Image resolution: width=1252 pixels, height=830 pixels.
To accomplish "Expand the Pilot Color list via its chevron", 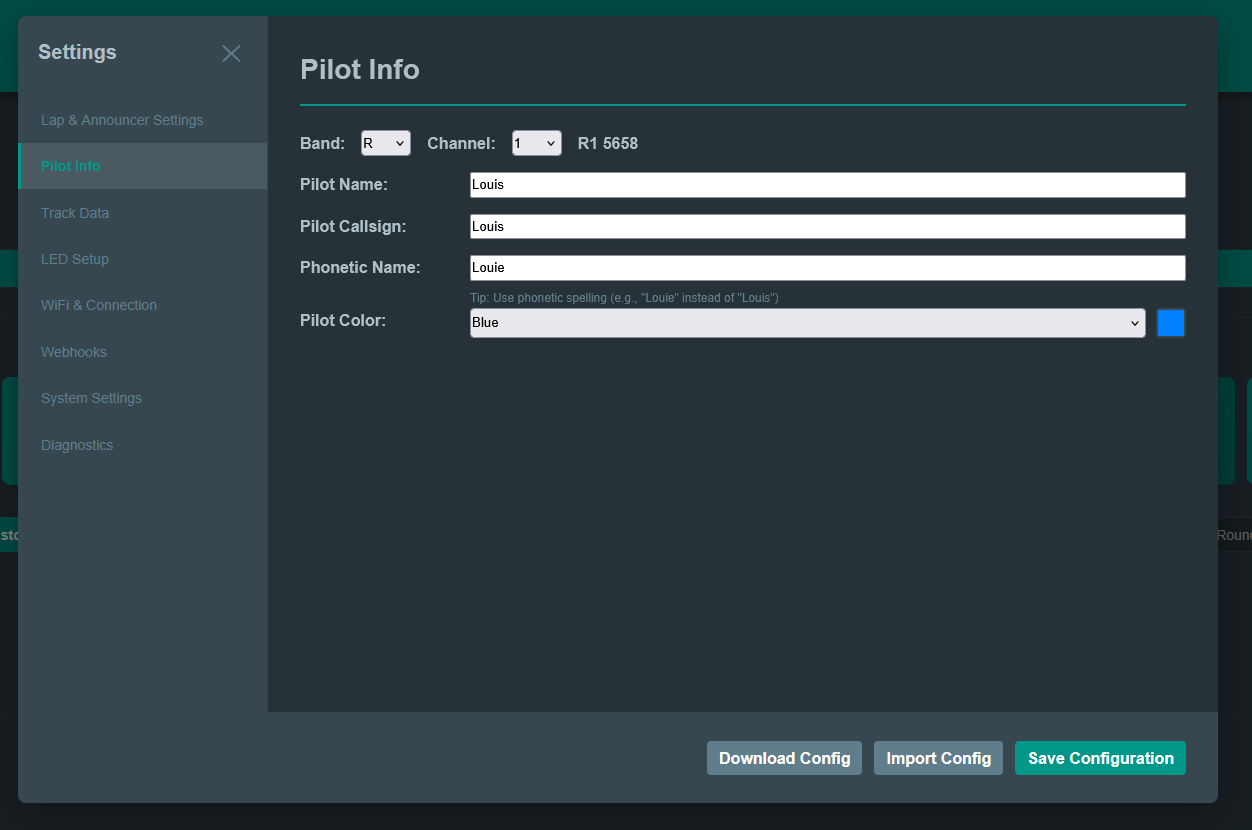I will coord(1134,323).
